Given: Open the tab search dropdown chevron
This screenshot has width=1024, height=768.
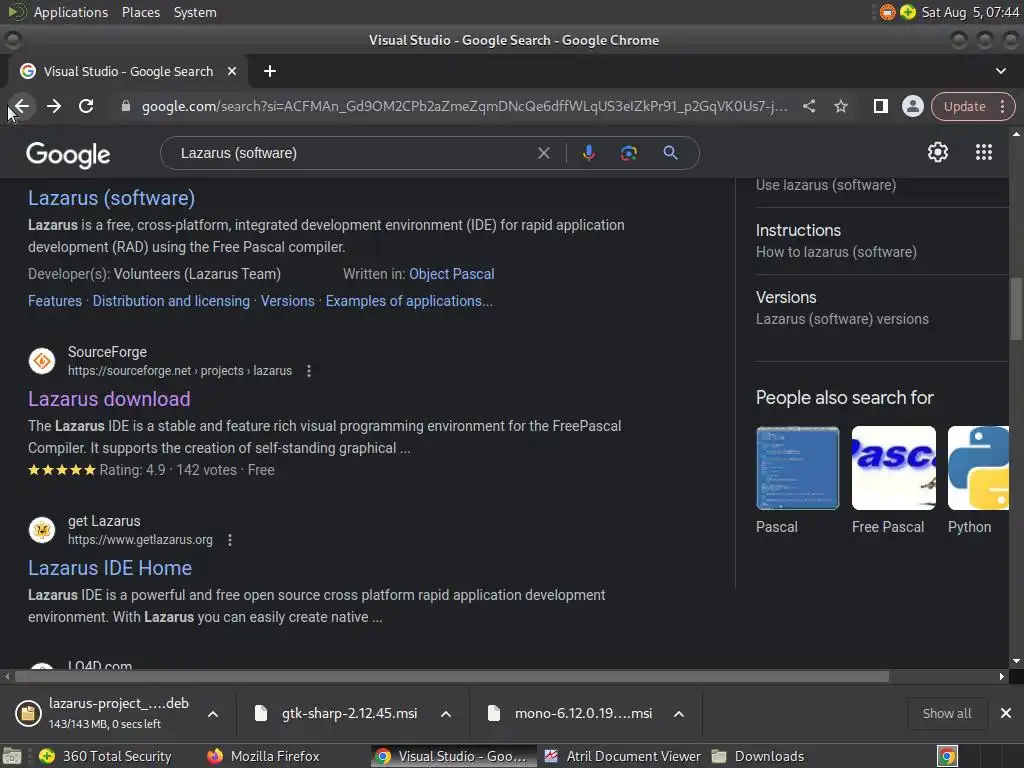Looking at the screenshot, I should (1000, 71).
